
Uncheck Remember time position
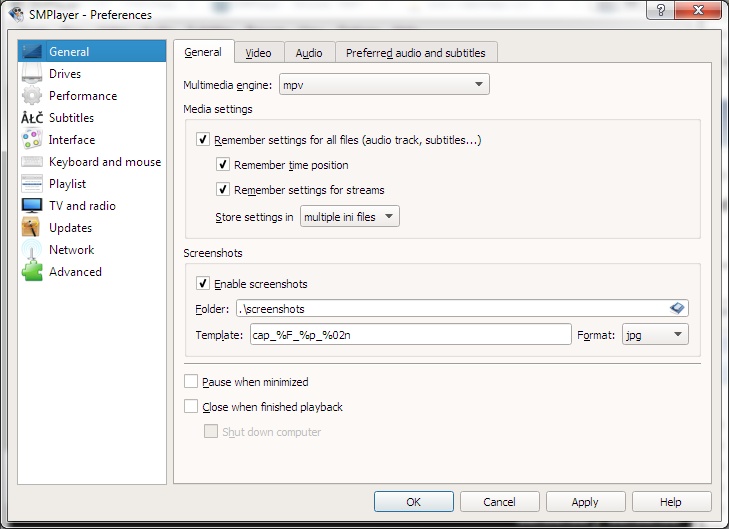pos(223,165)
